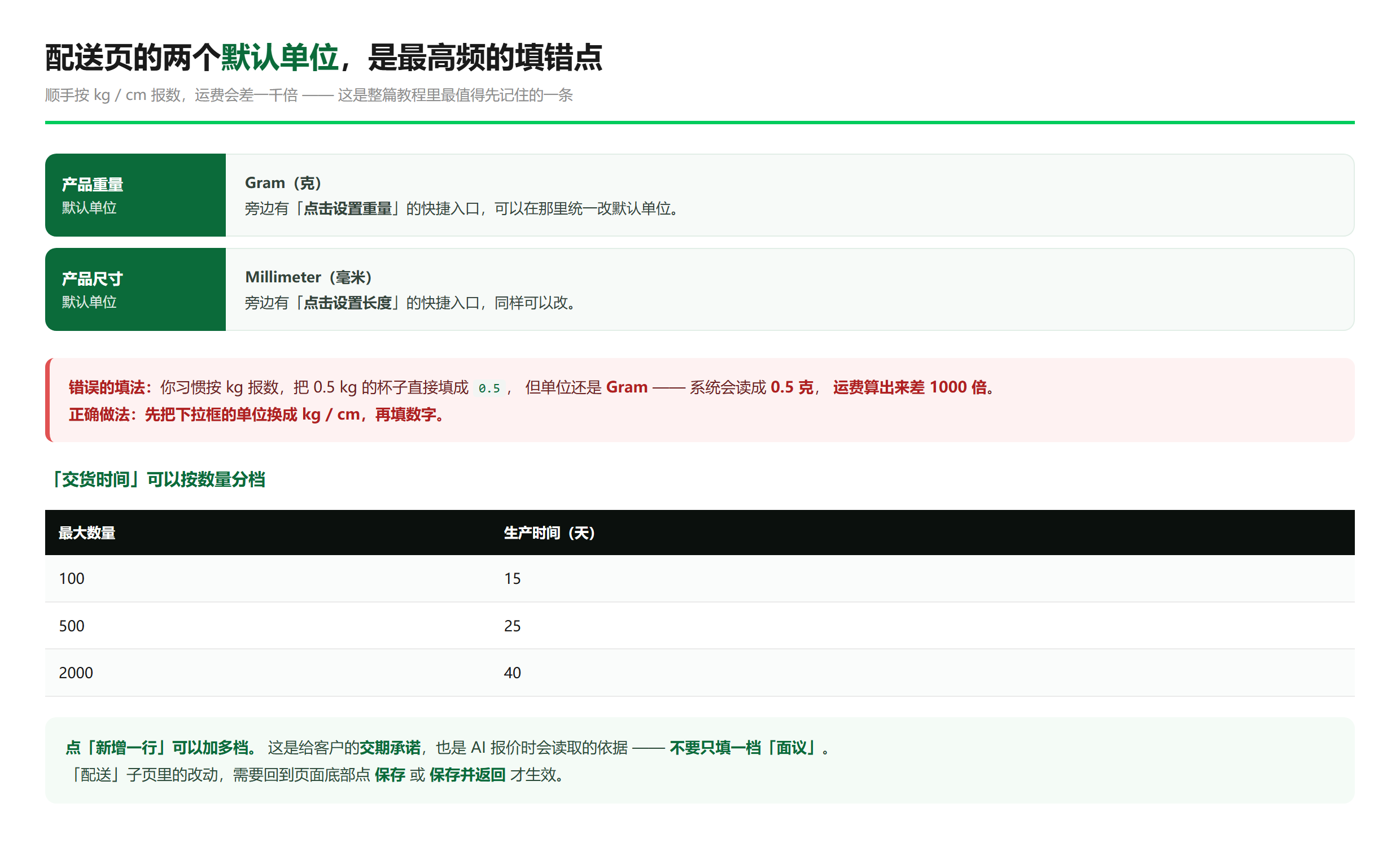The width and height of the screenshot is (1400, 864).
Task: Click the bold text 点击设置重量
Action: click(347, 208)
